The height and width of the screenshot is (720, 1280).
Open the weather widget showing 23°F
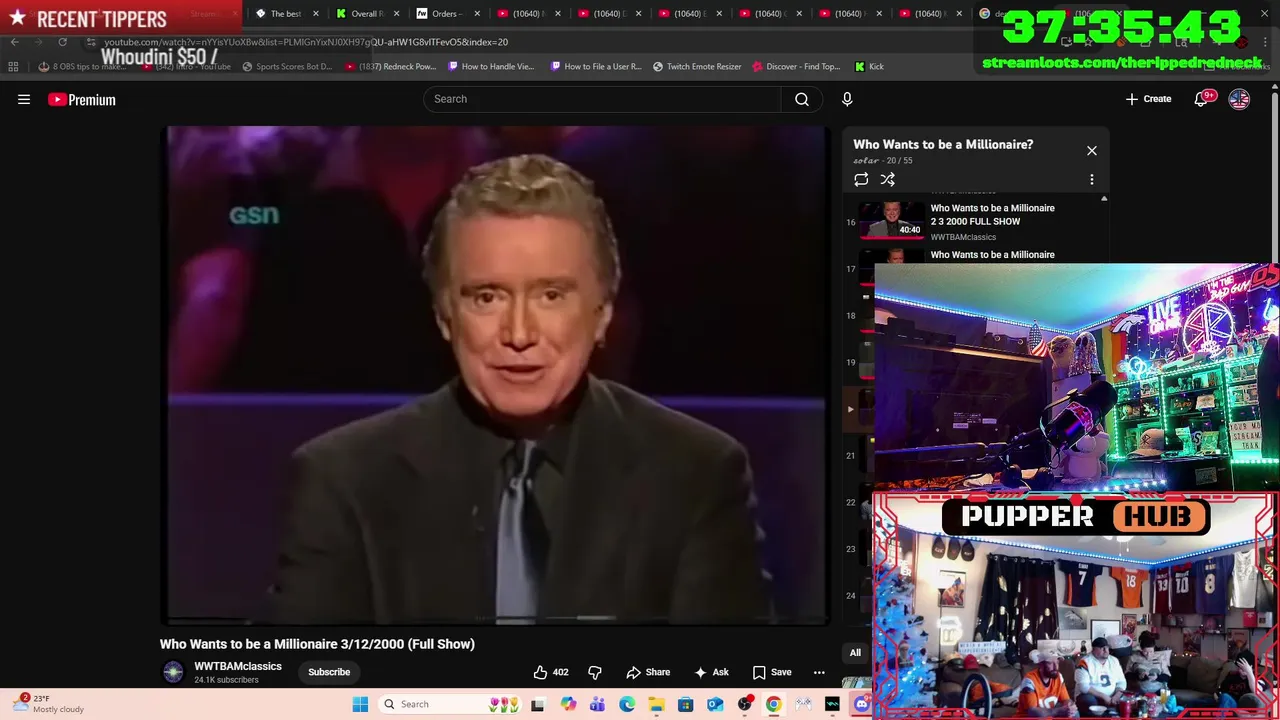point(50,704)
